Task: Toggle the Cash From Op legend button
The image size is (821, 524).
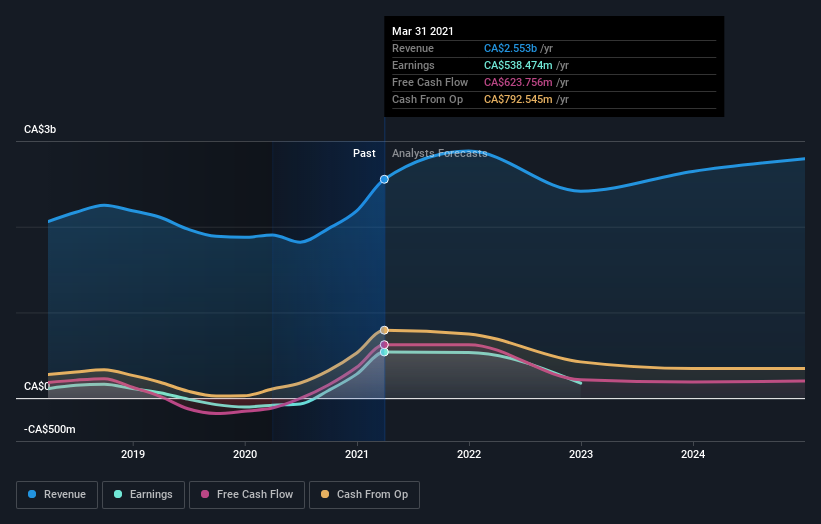Action: (364, 495)
